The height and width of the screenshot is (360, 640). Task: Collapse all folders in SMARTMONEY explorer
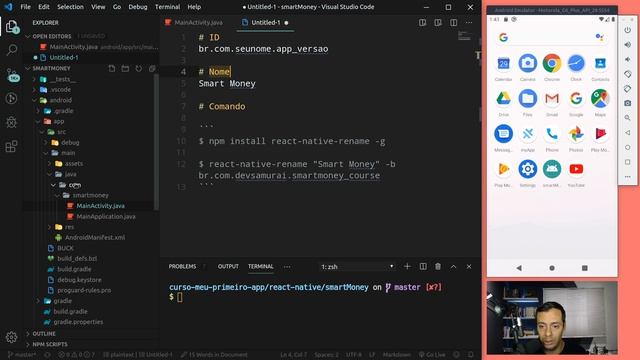(152, 68)
